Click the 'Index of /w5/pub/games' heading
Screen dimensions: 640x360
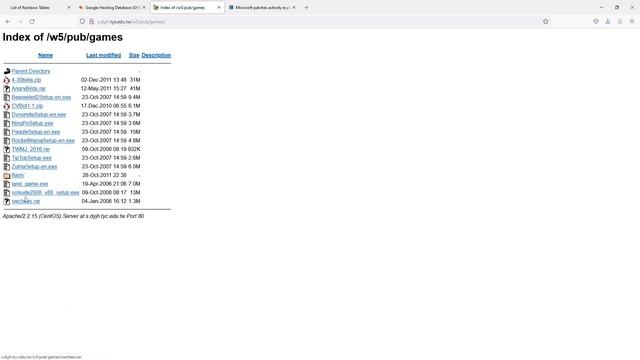pos(62,37)
